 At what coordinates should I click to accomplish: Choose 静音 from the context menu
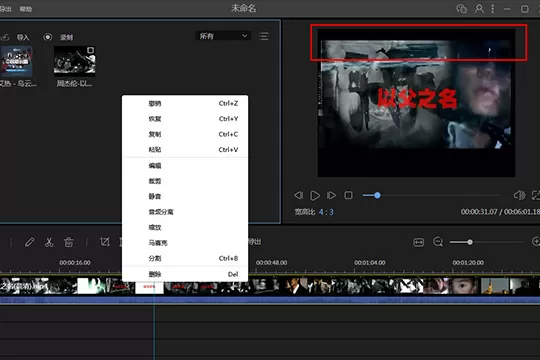pos(185,197)
